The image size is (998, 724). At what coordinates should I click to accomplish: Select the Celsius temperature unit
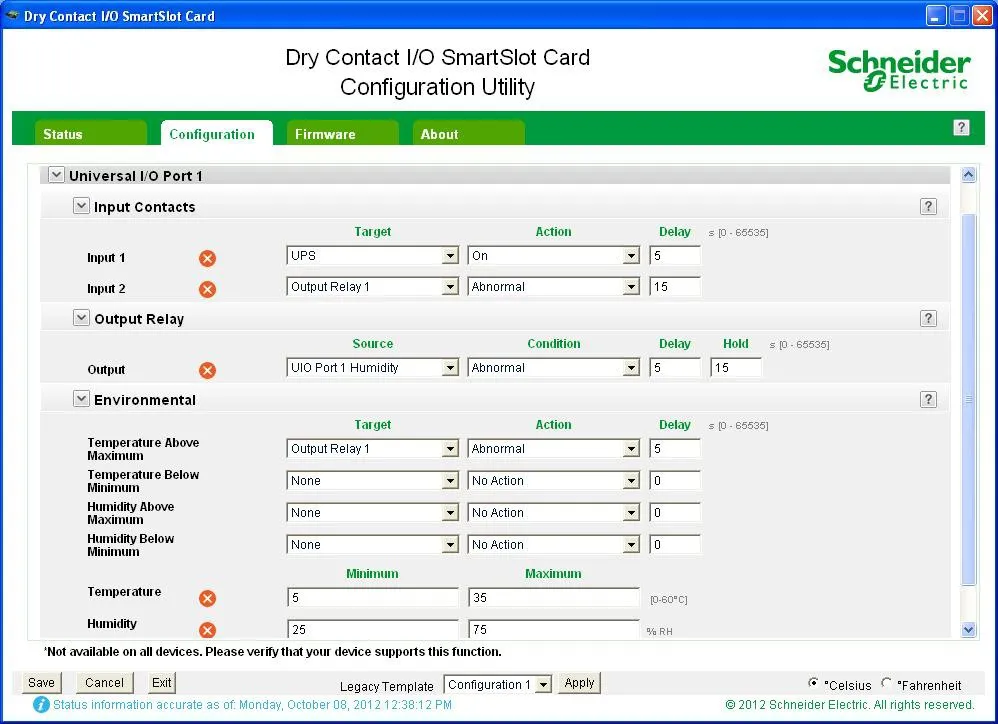(x=814, y=683)
